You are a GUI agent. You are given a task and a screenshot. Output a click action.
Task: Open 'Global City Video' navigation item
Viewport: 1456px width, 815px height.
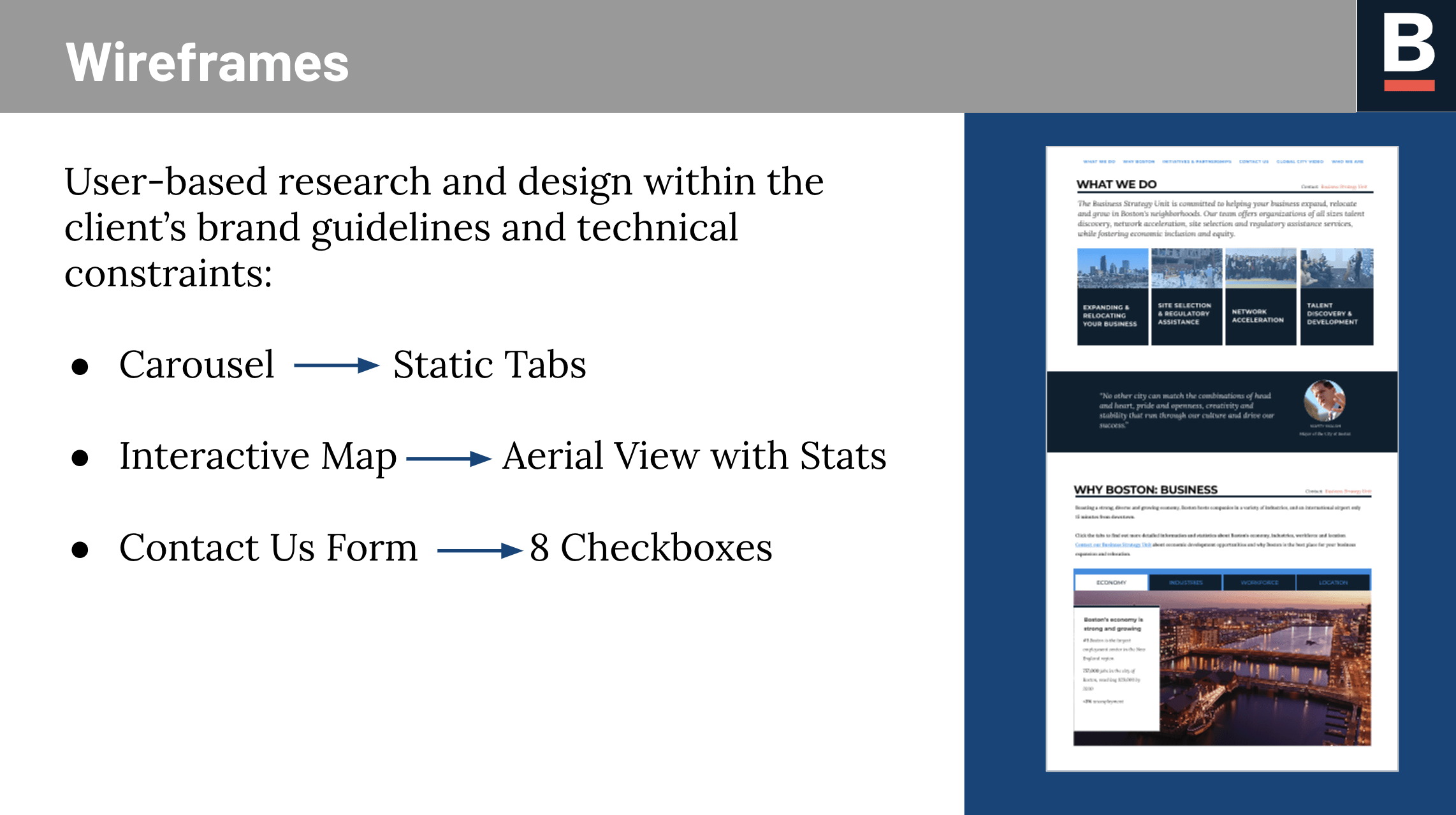pyautogui.click(x=1300, y=162)
